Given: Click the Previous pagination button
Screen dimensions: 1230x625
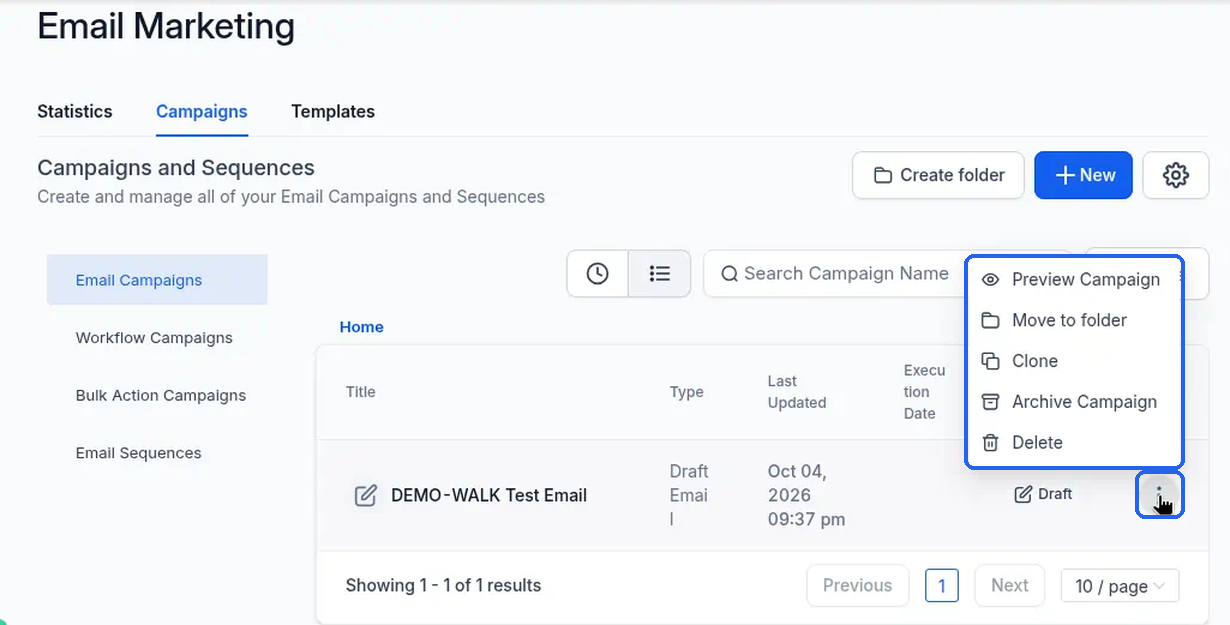Looking at the screenshot, I should 857,586.
